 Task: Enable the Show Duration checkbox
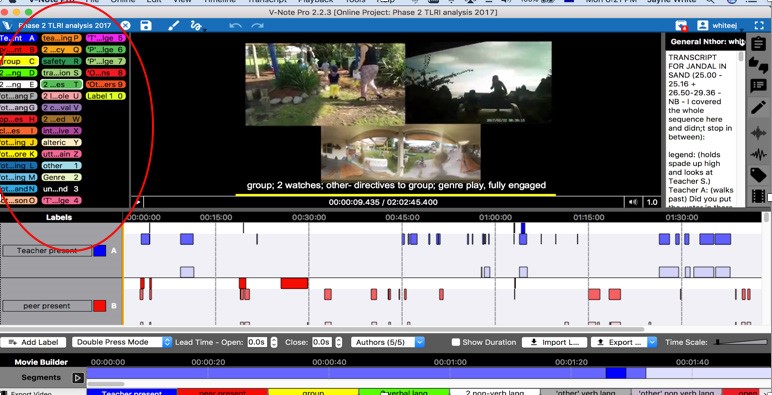click(456, 342)
